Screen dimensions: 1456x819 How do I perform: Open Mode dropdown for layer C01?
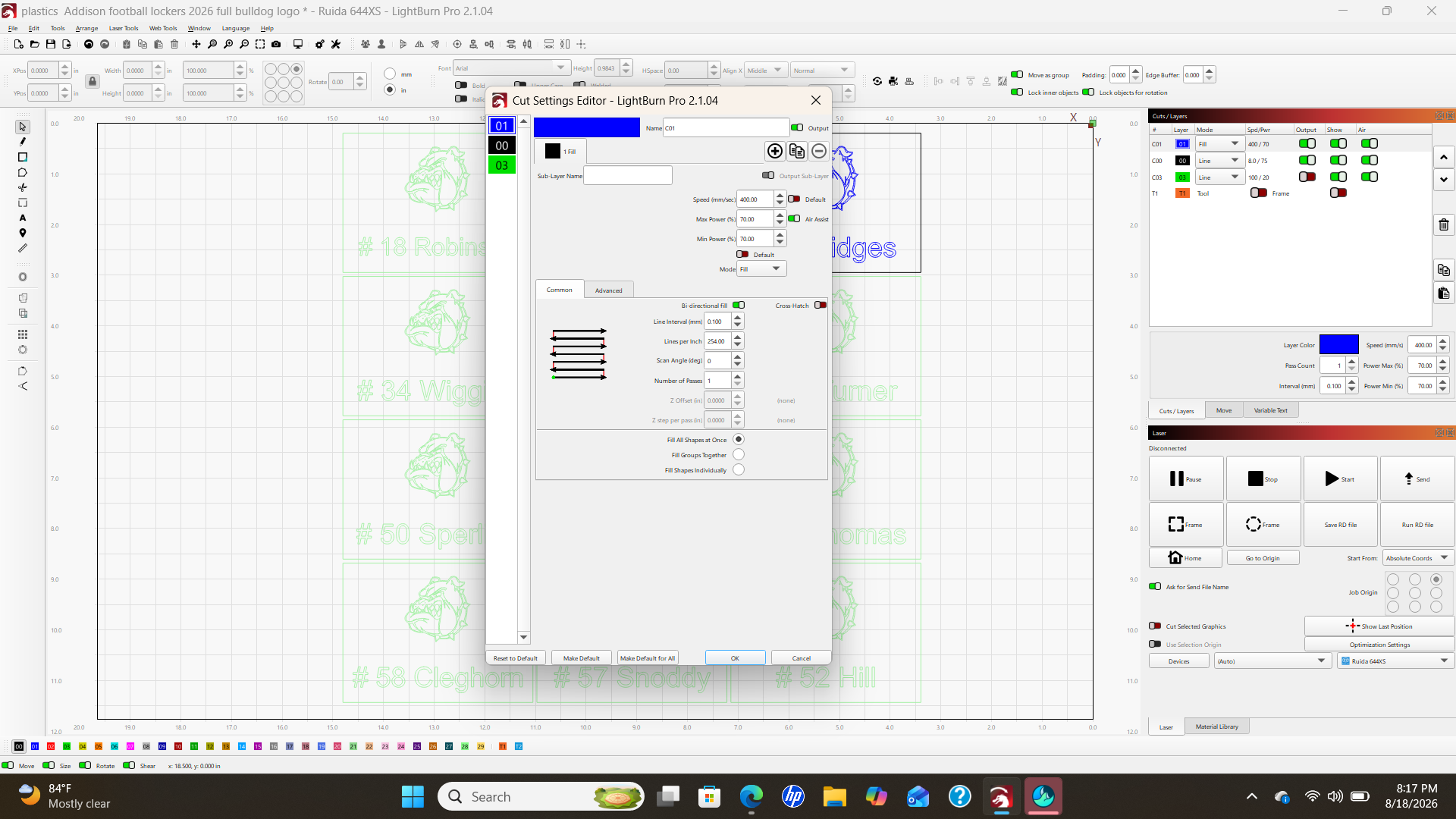[1220, 143]
